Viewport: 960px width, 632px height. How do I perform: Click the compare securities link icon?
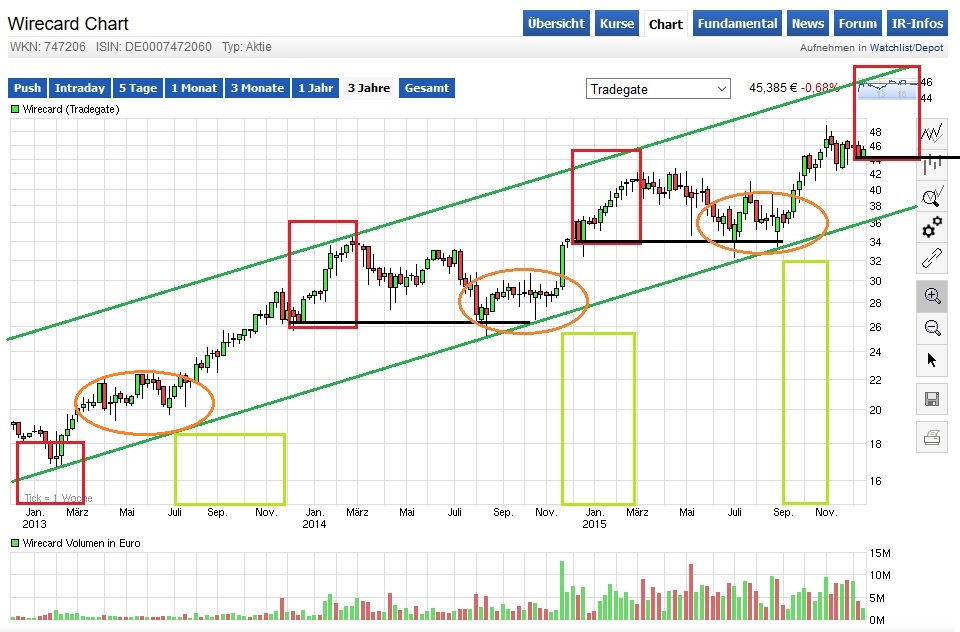click(931, 257)
